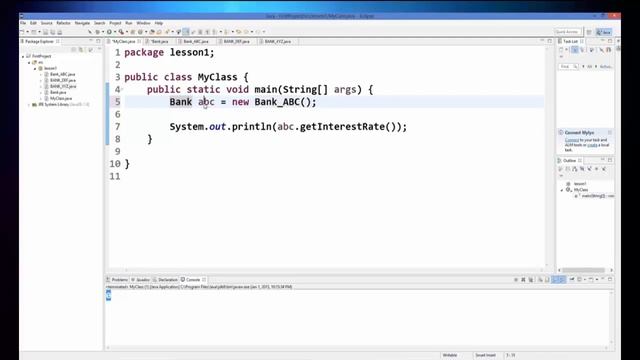The height and width of the screenshot is (360, 640).
Task: Open the File menu
Action: pyautogui.click(x=23, y=23)
